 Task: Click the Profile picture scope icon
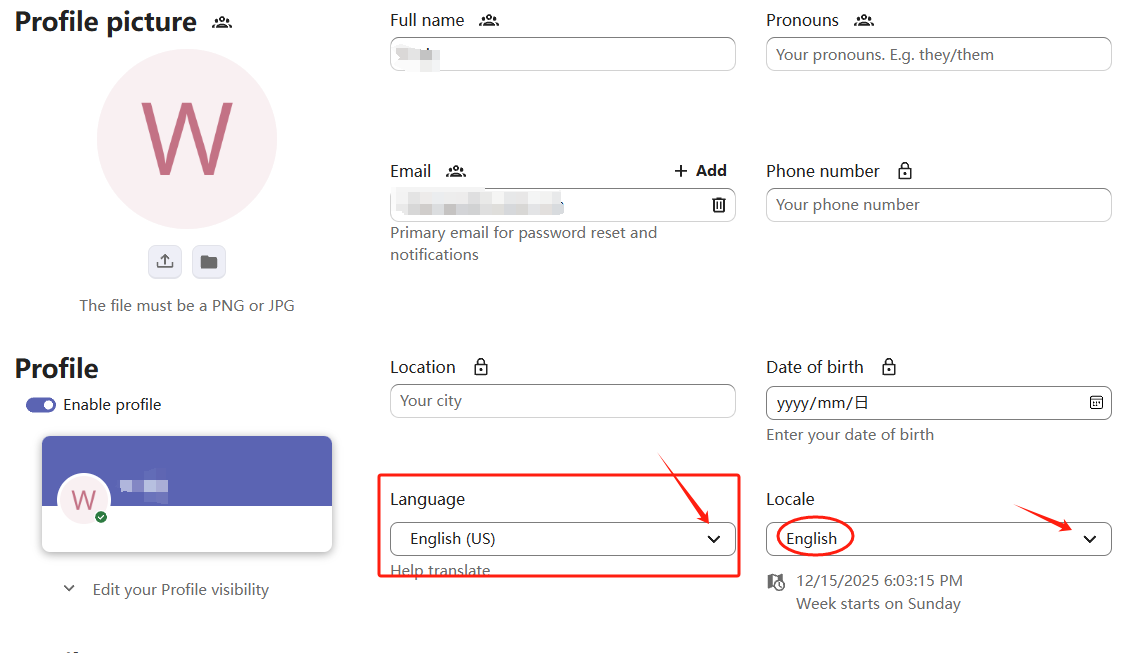222,22
